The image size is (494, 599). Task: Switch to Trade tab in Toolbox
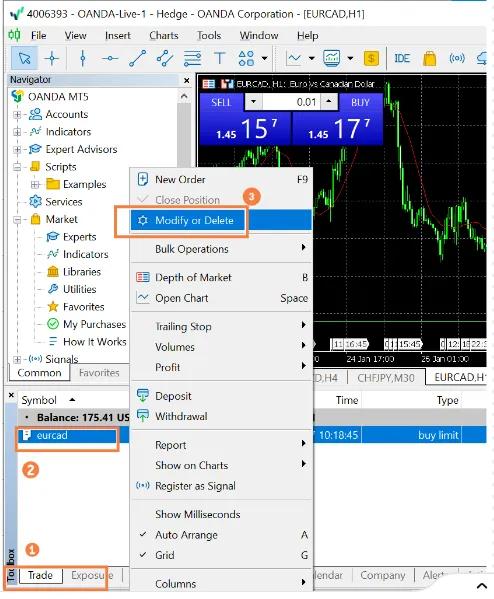(40, 575)
